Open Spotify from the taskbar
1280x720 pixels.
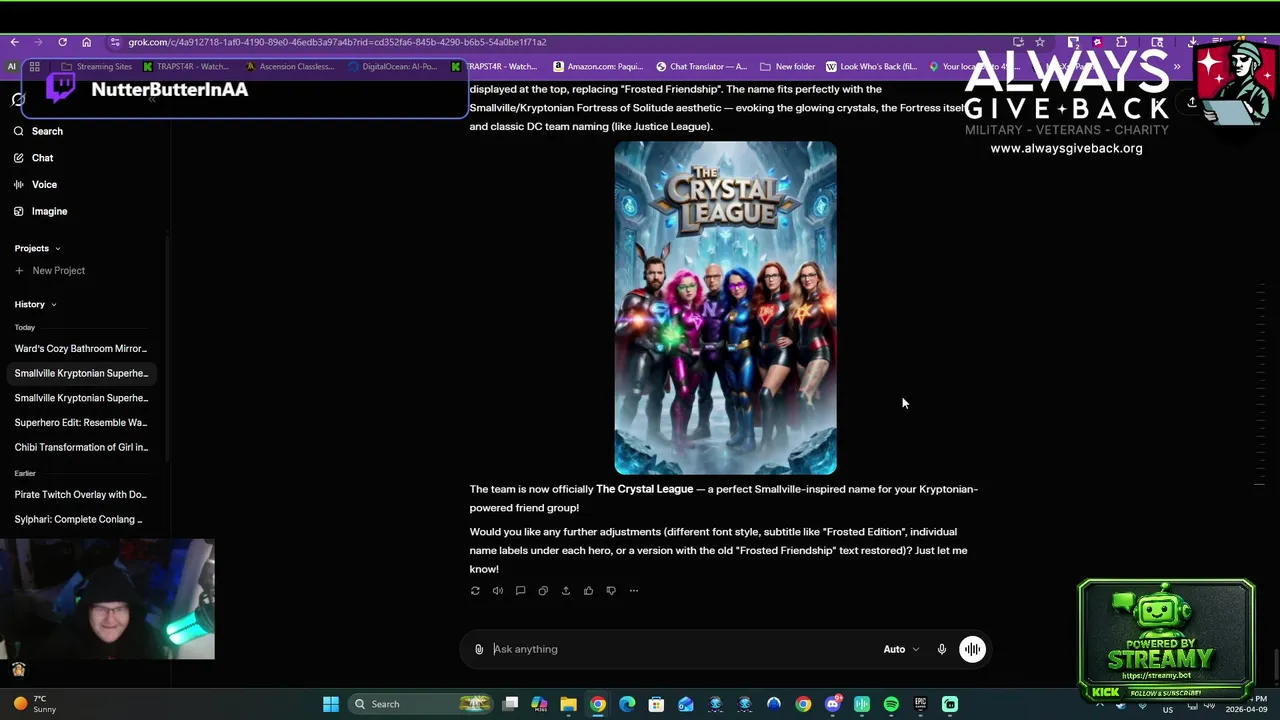point(891,704)
